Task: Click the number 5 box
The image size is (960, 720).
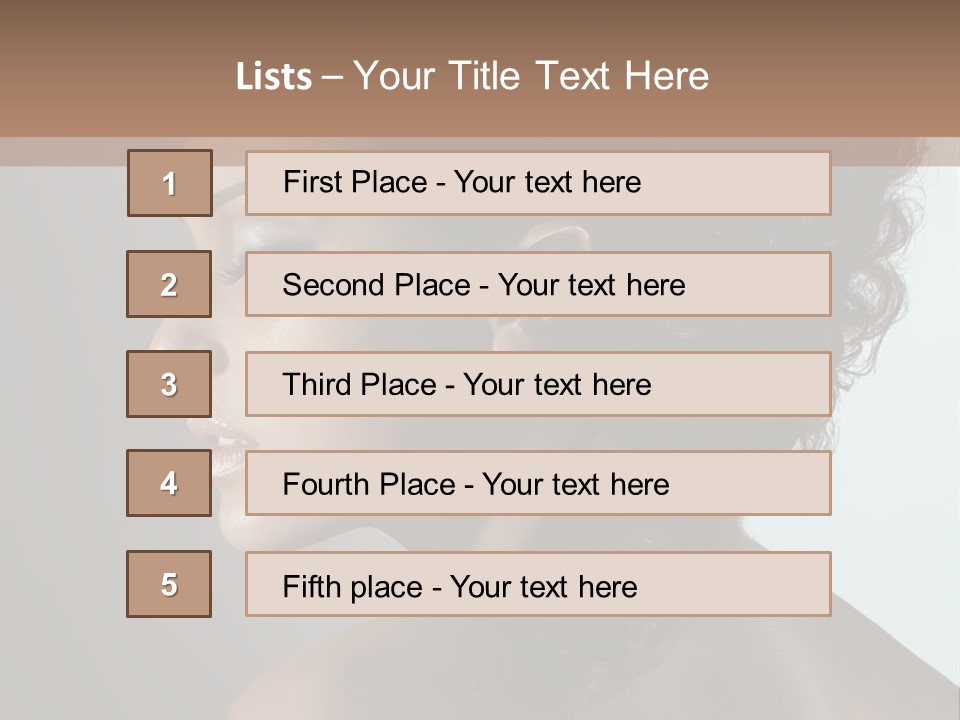Action: click(x=169, y=584)
